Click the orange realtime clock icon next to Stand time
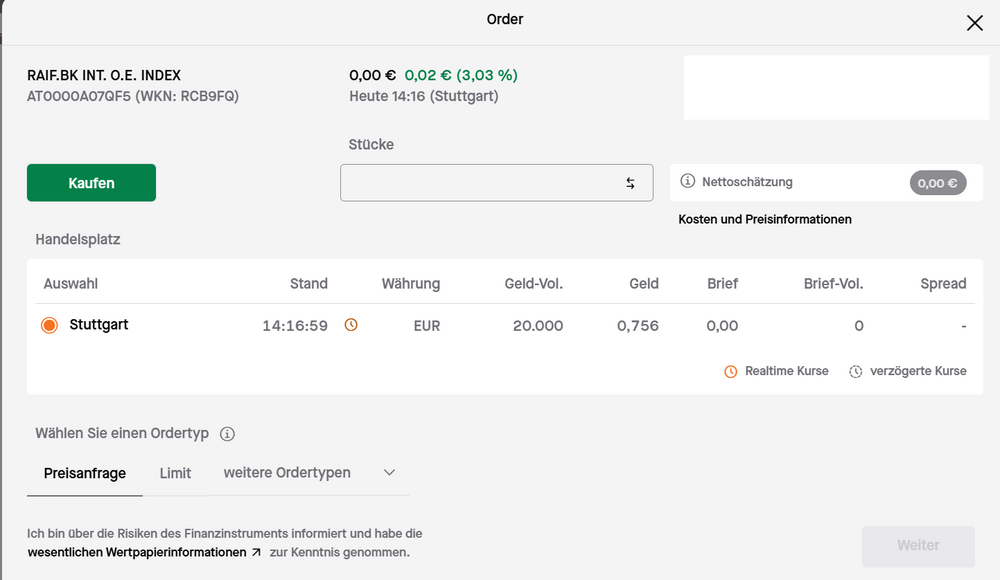This screenshot has height=580, width=1000. (x=351, y=325)
